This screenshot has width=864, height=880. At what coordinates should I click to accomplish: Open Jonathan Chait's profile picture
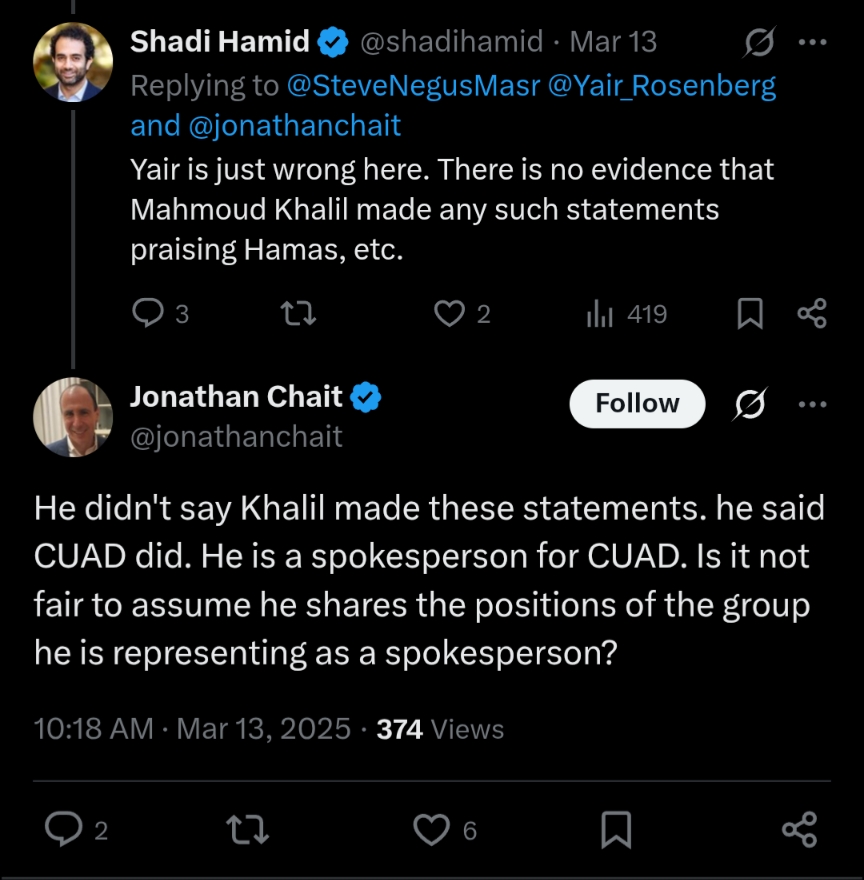click(73, 417)
